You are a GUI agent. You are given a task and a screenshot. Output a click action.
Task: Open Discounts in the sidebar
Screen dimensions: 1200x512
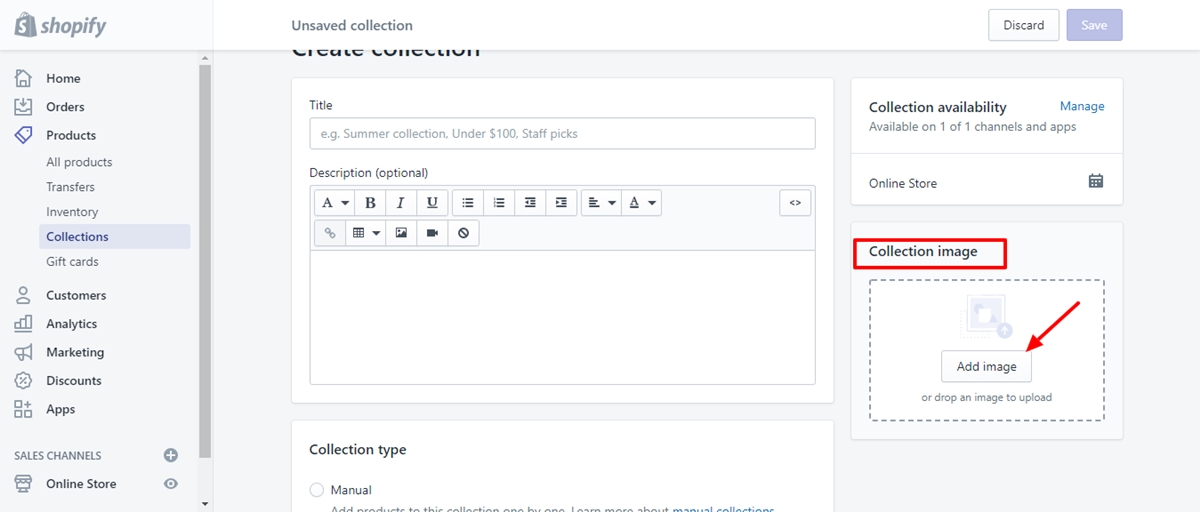(x=74, y=381)
